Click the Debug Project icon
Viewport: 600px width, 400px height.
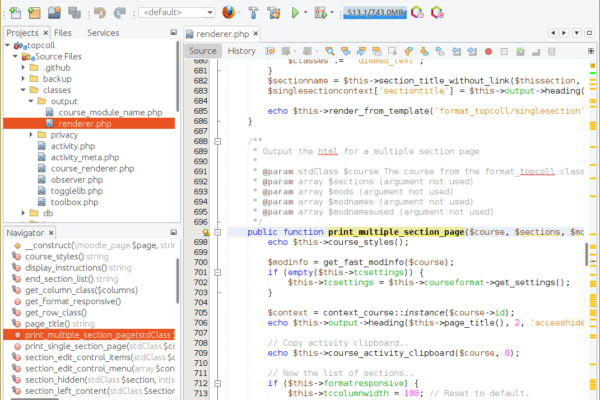click(321, 13)
